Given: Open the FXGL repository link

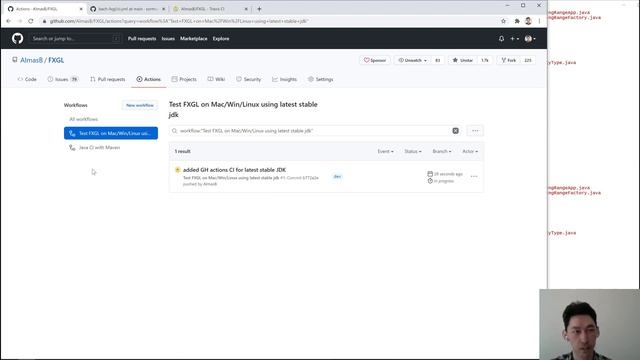Looking at the screenshot, I should pyautogui.click(x=56, y=60).
